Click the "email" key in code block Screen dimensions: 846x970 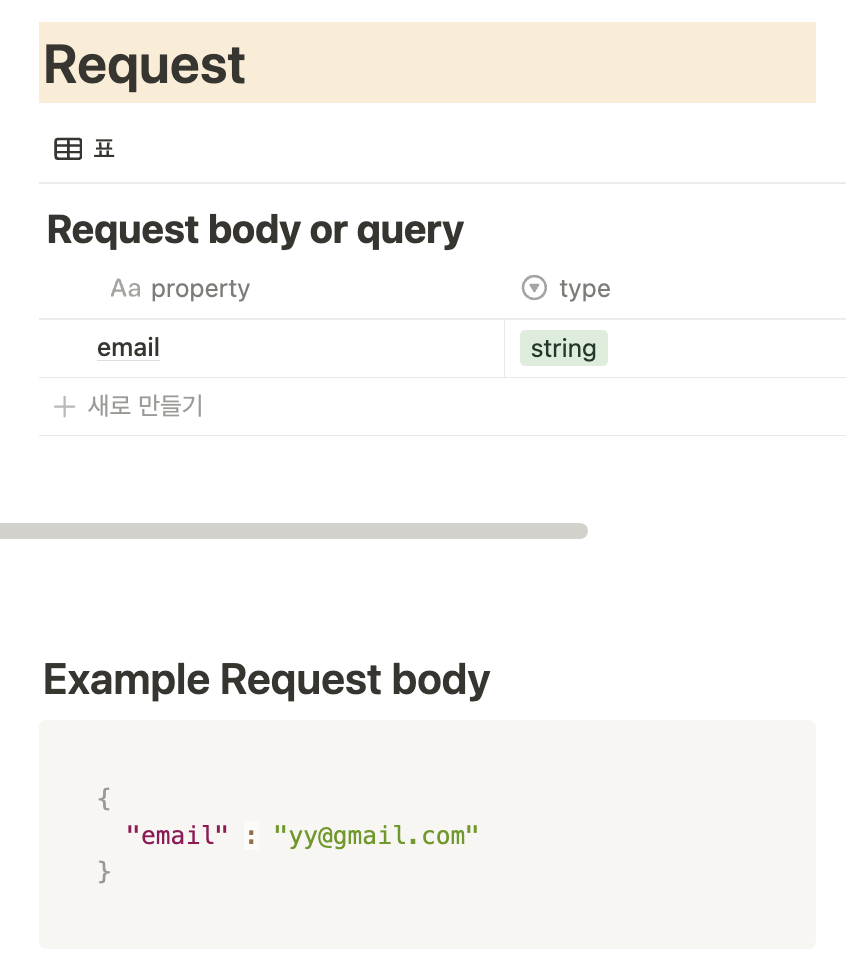click(x=177, y=835)
